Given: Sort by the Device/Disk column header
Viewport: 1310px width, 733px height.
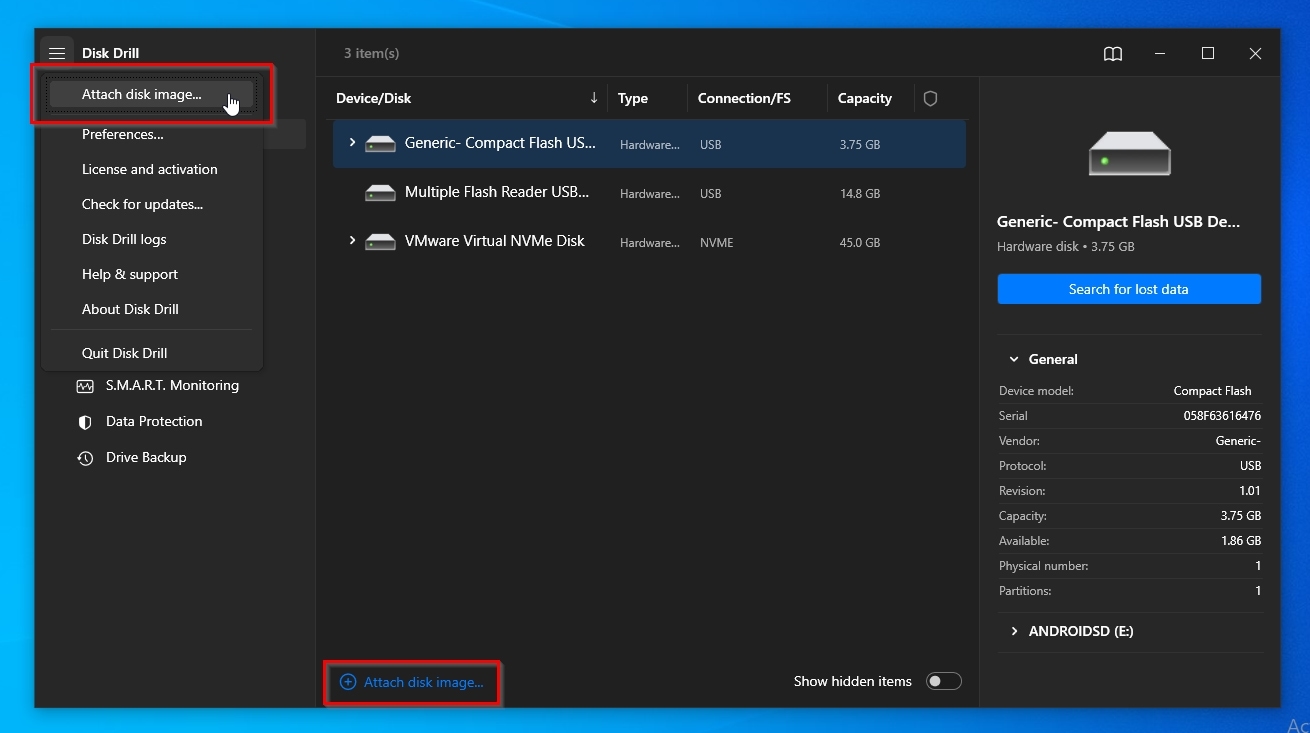Looking at the screenshot, I should (374, 98).
